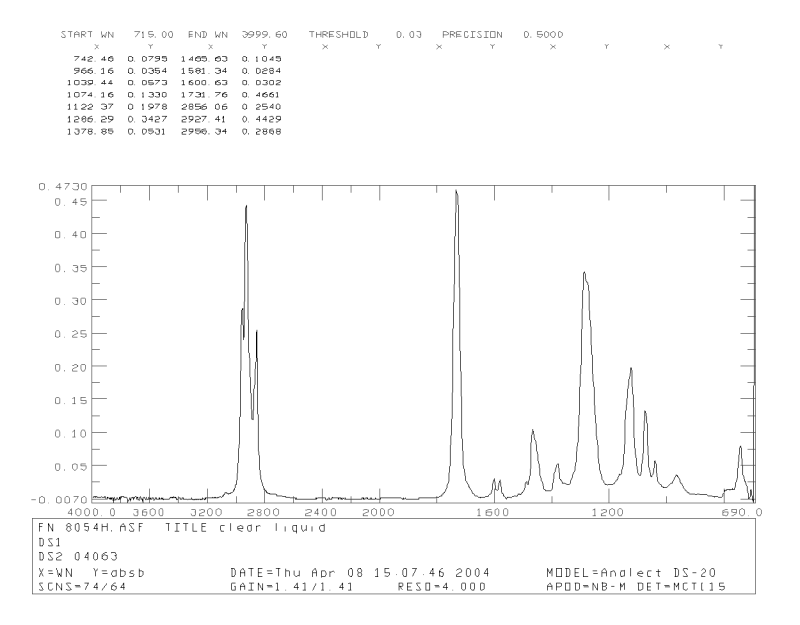800x625 pixels.
Task: Select the RESO=4.000 footer entry
Action: [442, 587]
